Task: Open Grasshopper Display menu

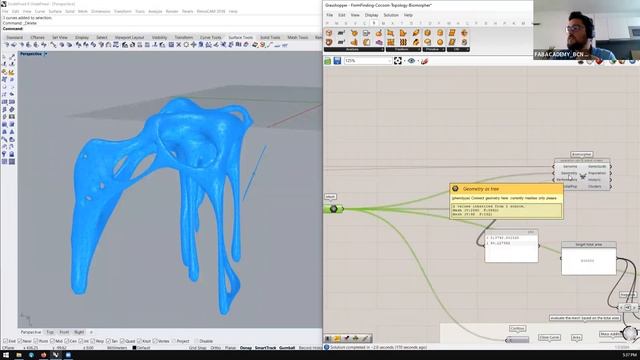Action: click(371, 15)
